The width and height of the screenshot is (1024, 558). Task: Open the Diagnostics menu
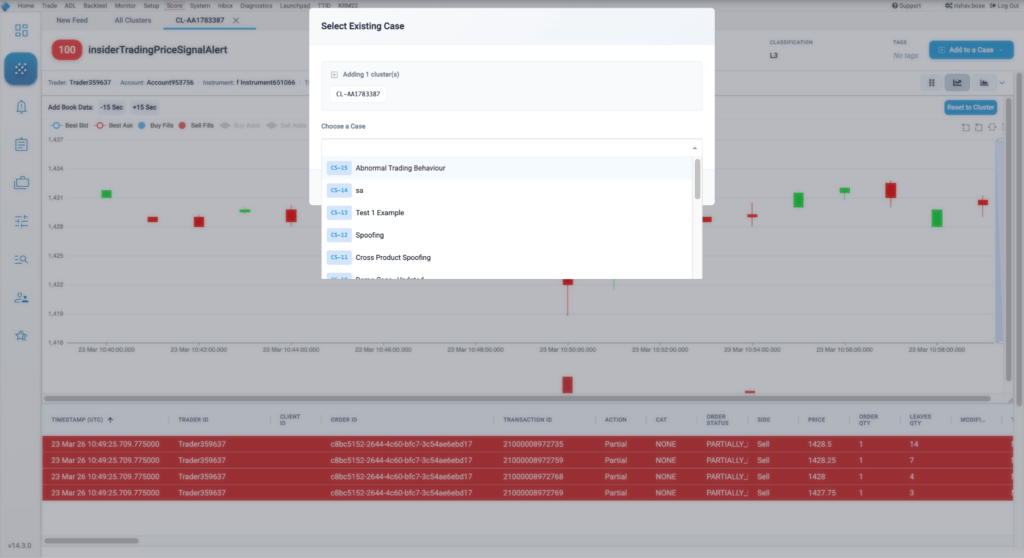click(256, 5)
